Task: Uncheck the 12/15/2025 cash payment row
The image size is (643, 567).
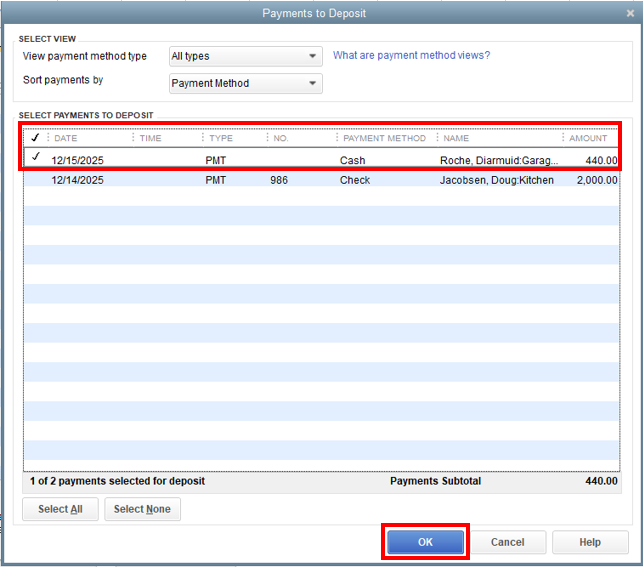Action: coord(36,157)
